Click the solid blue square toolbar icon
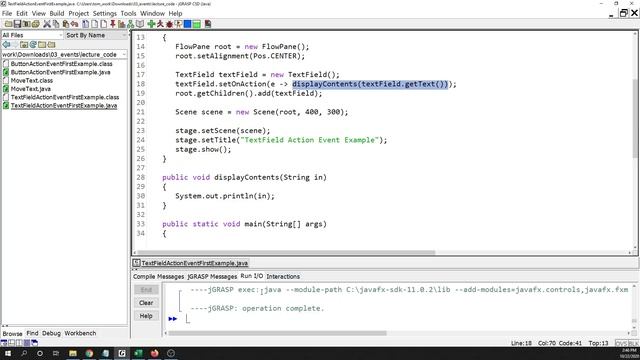 (x=187, y=24)
